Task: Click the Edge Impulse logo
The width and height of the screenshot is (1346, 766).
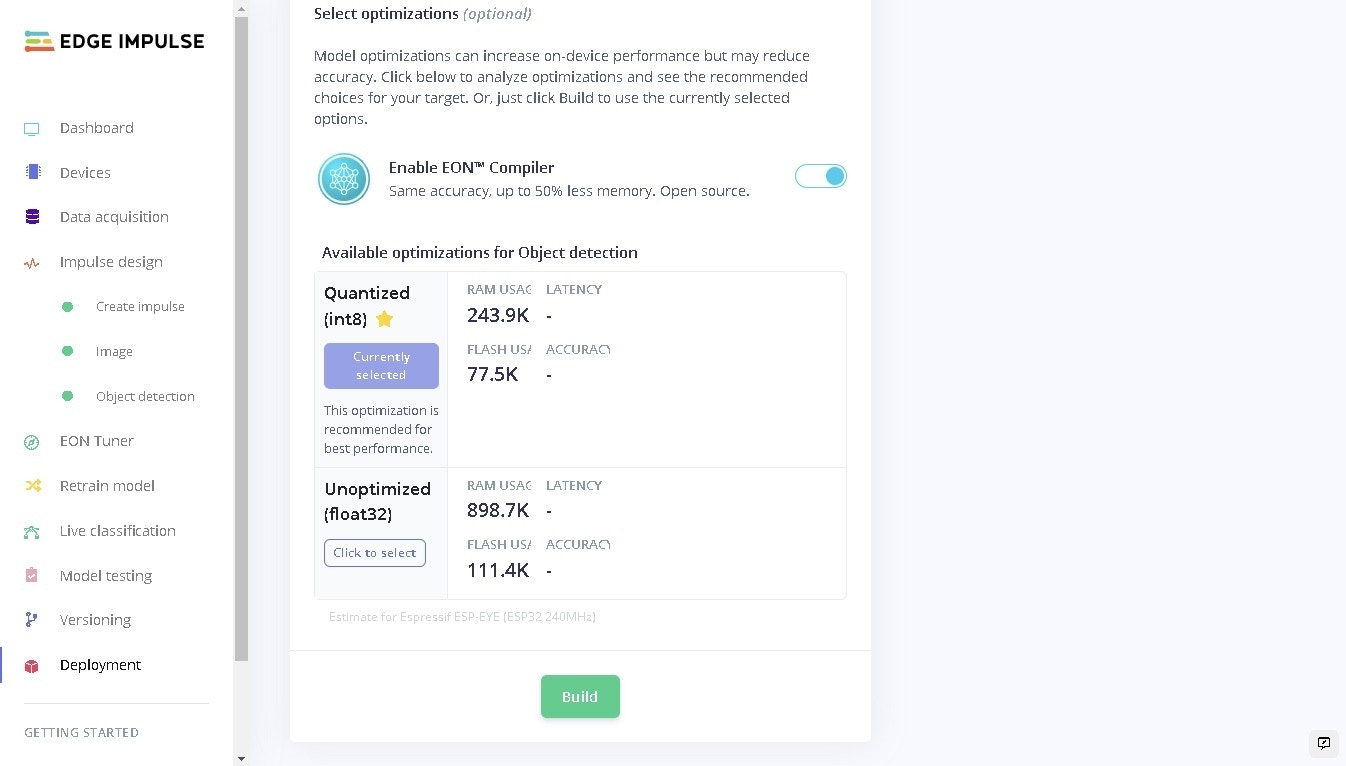Action: point(114,41)
